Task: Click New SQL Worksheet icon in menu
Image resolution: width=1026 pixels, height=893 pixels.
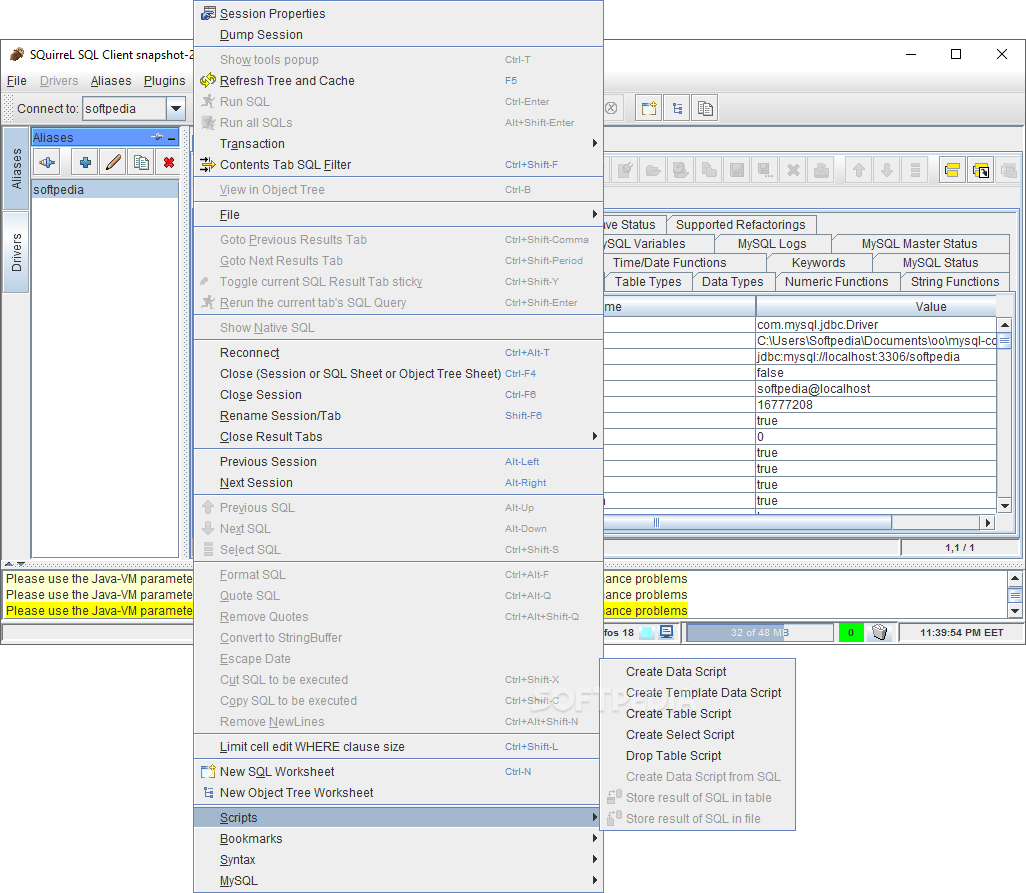Action: click(208, 771)
